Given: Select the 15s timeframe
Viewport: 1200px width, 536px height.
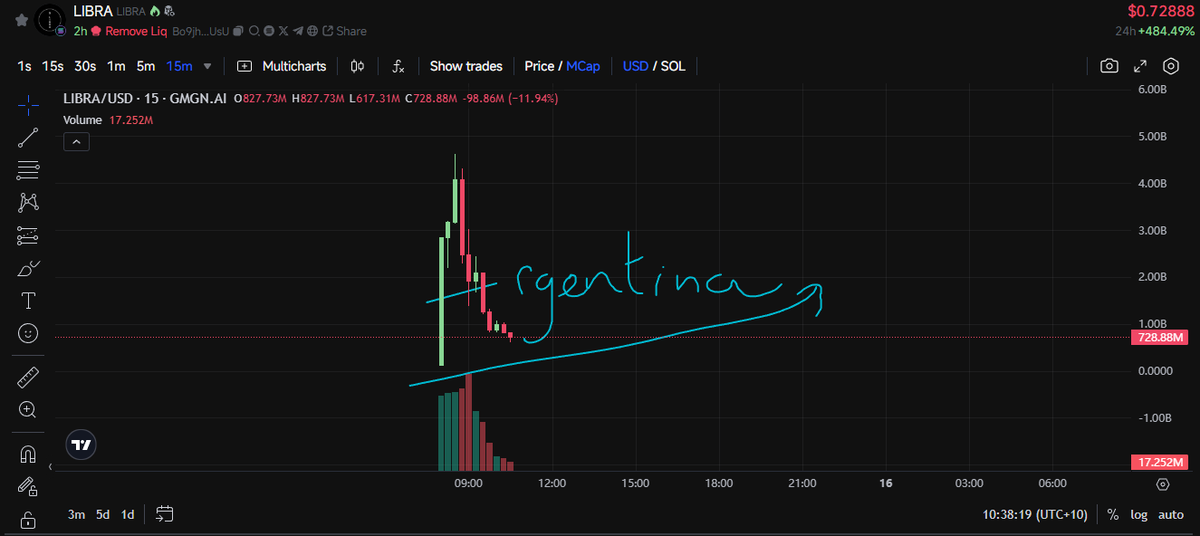Looking at the screenshot, I should click(53, 66).
